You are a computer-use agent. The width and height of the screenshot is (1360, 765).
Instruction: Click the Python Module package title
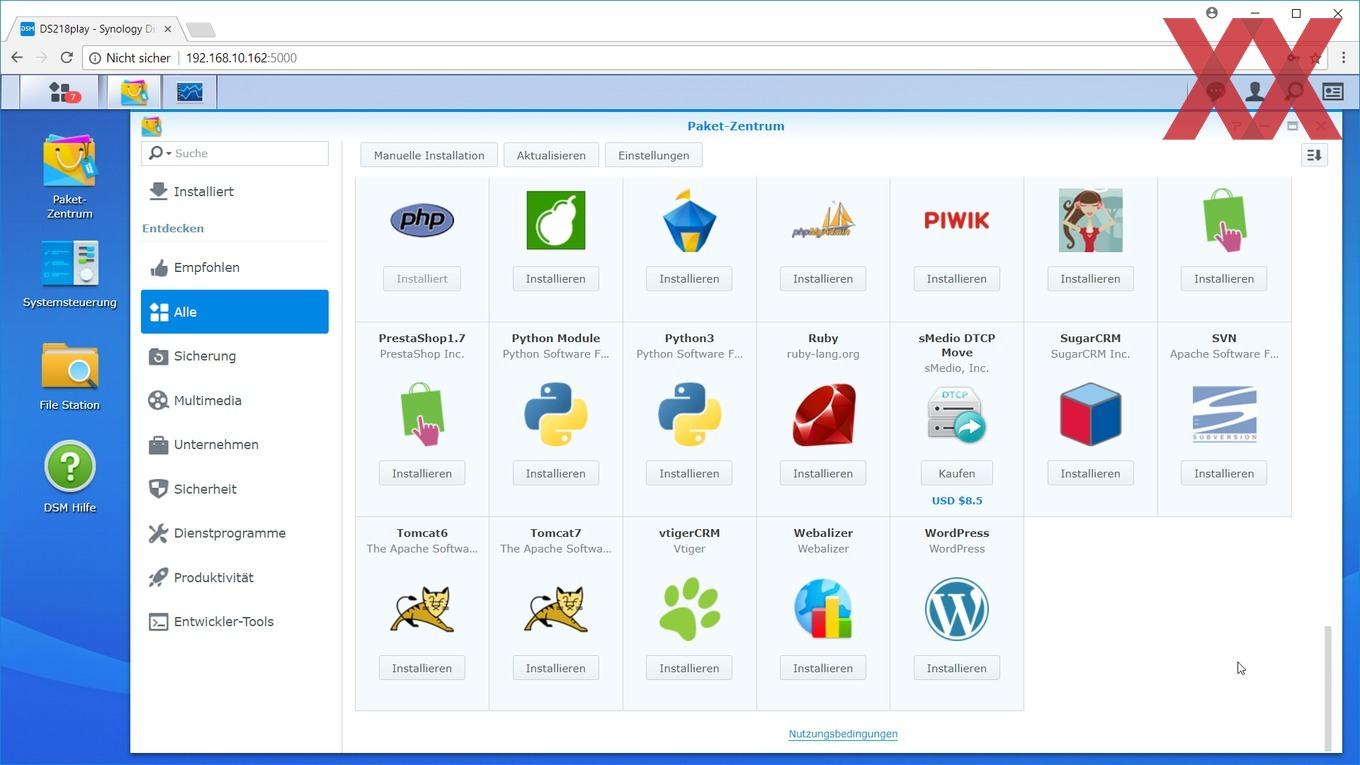pos(556,338)
